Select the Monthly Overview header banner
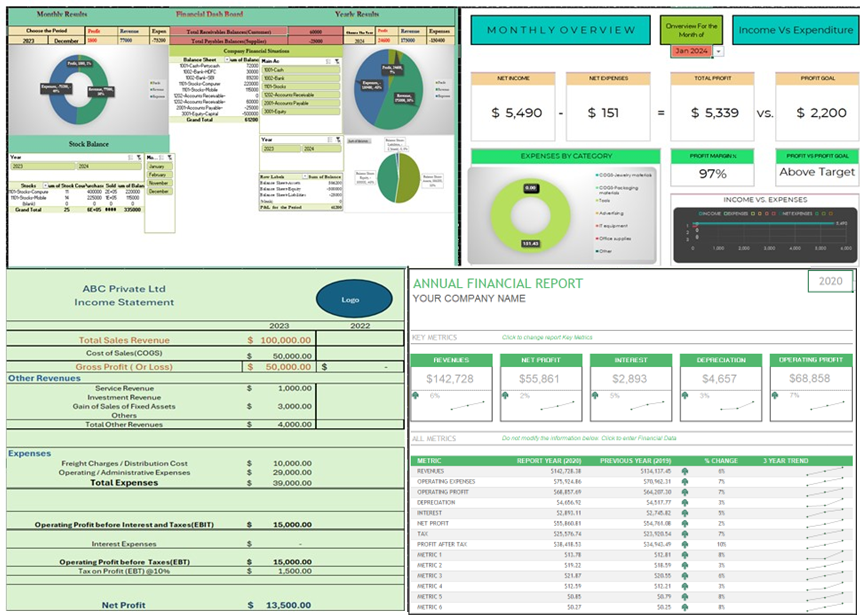 point(561,30)
